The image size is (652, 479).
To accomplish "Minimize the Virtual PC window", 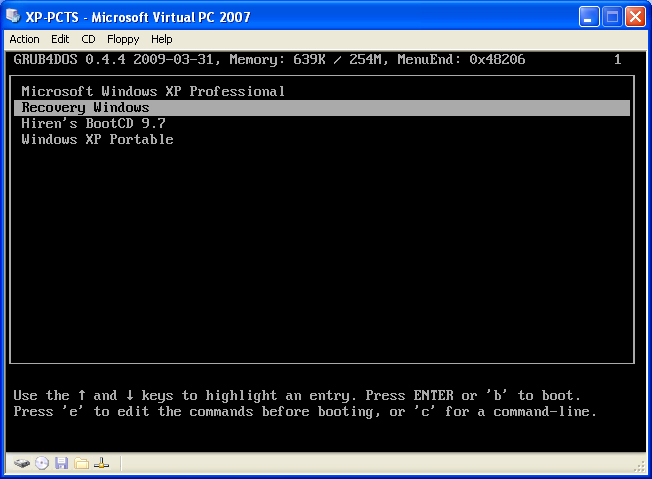I will click(589, 17).
